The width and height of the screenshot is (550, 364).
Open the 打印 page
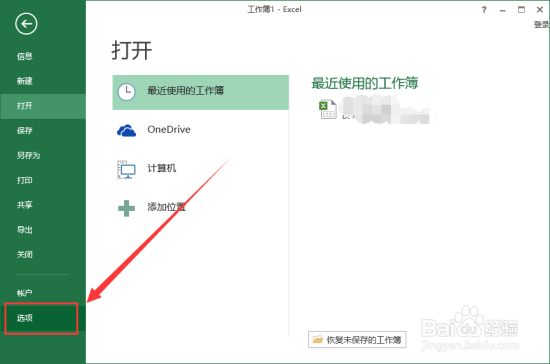click(25, 180)
